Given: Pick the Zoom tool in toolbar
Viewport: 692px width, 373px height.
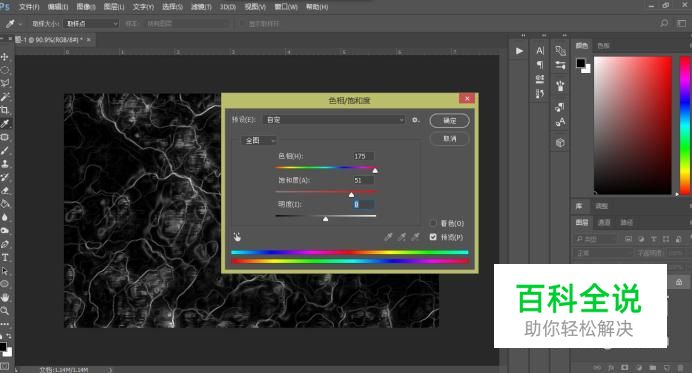Looking at the screenshot, I should [5, 311].
